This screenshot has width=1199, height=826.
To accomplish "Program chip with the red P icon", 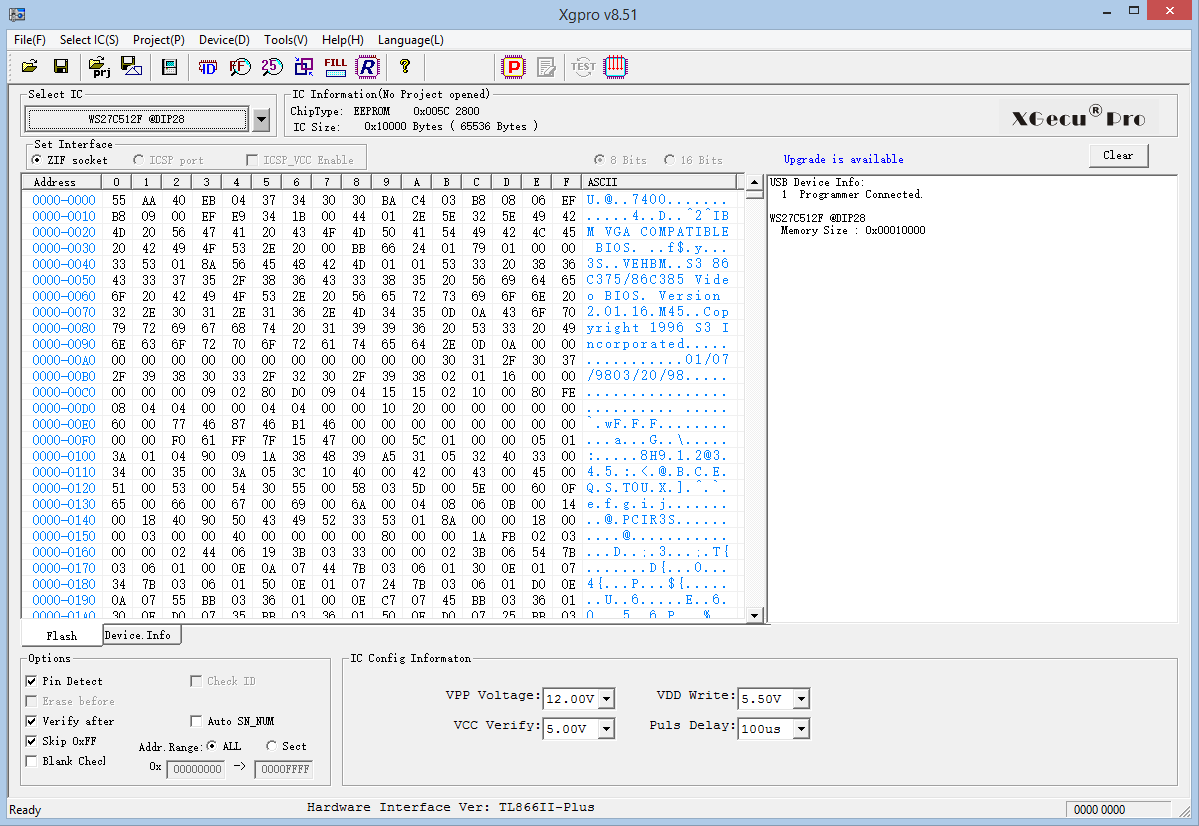I will 513,67.
